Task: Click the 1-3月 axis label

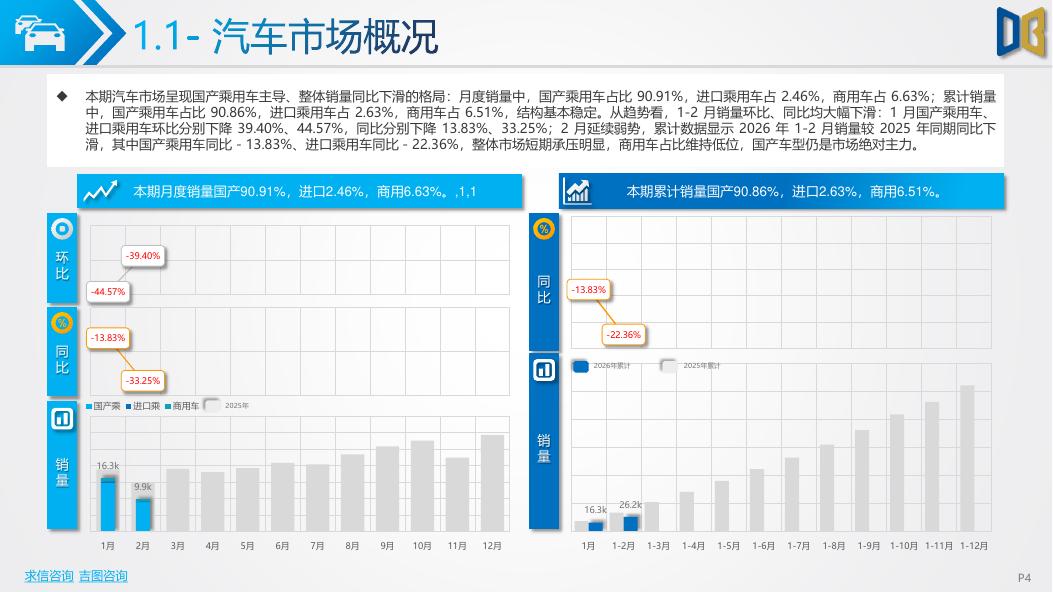Action: click(658, 546)
